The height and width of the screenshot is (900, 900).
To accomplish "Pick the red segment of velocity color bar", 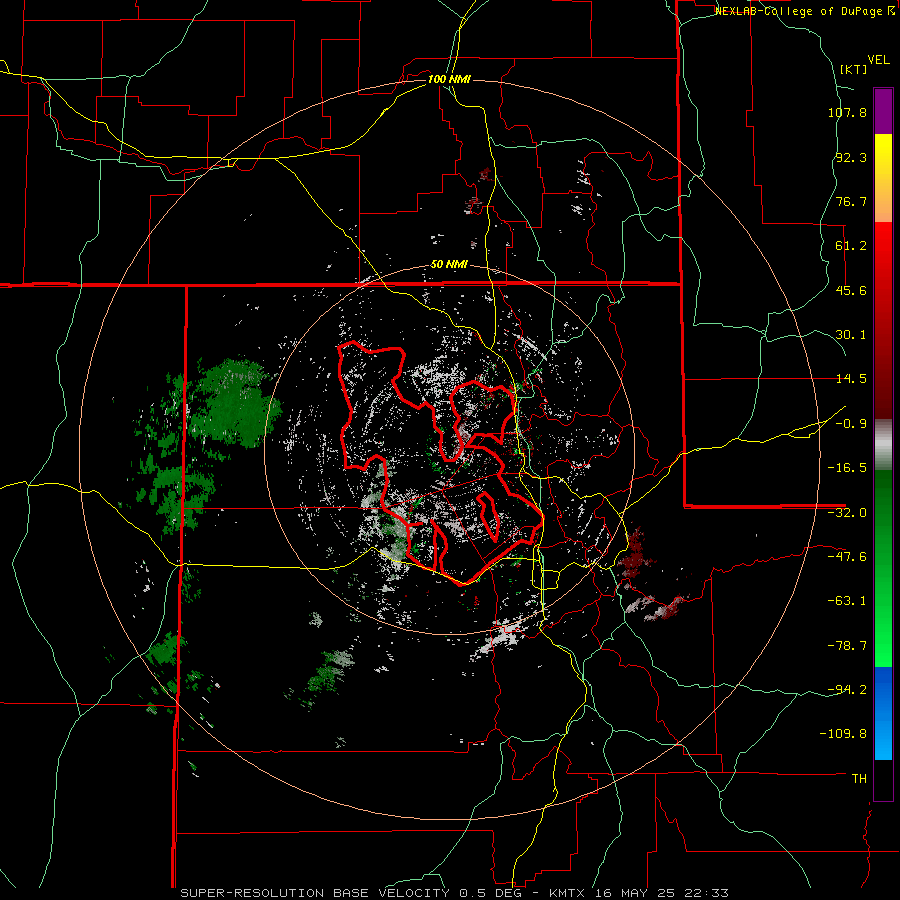I will click(883, 320).
